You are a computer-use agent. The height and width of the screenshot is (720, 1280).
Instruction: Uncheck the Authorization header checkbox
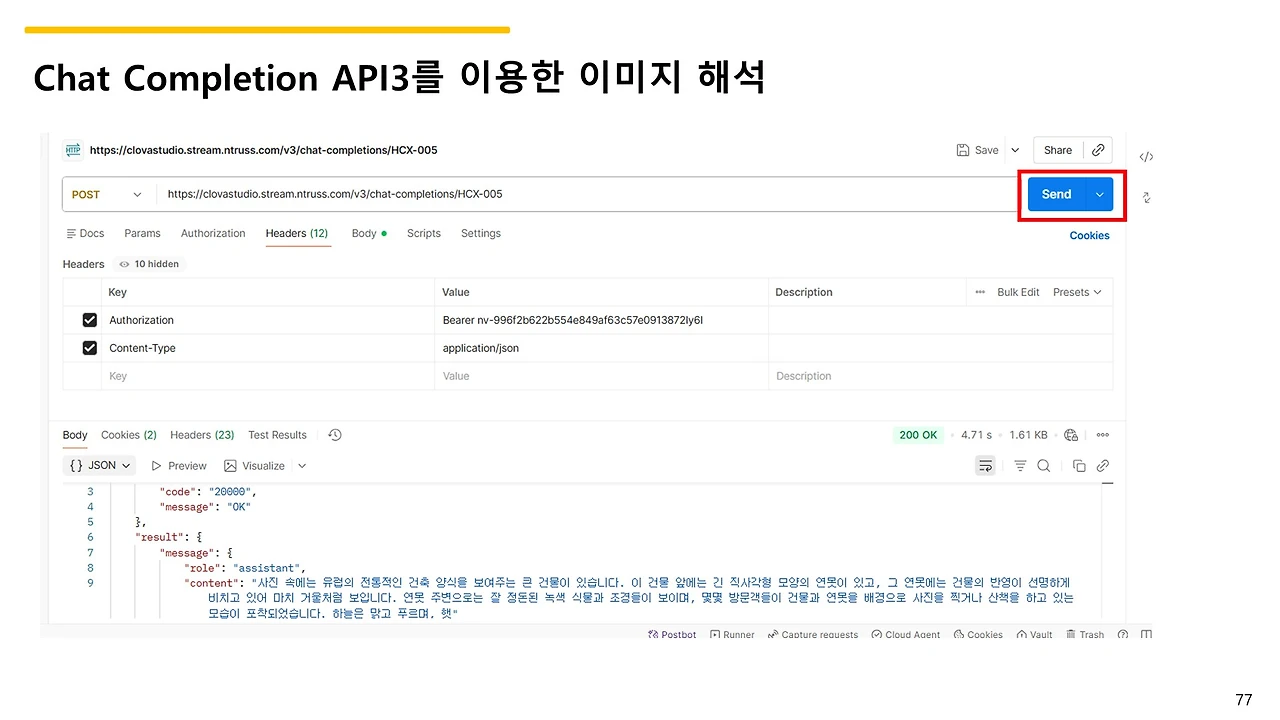(x=90, y=320)
